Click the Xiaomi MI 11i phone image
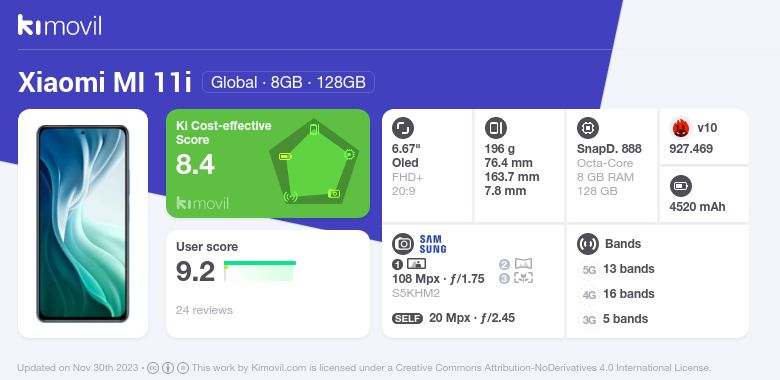The width and height of the screenshot is (780, 380). point(83,224)
